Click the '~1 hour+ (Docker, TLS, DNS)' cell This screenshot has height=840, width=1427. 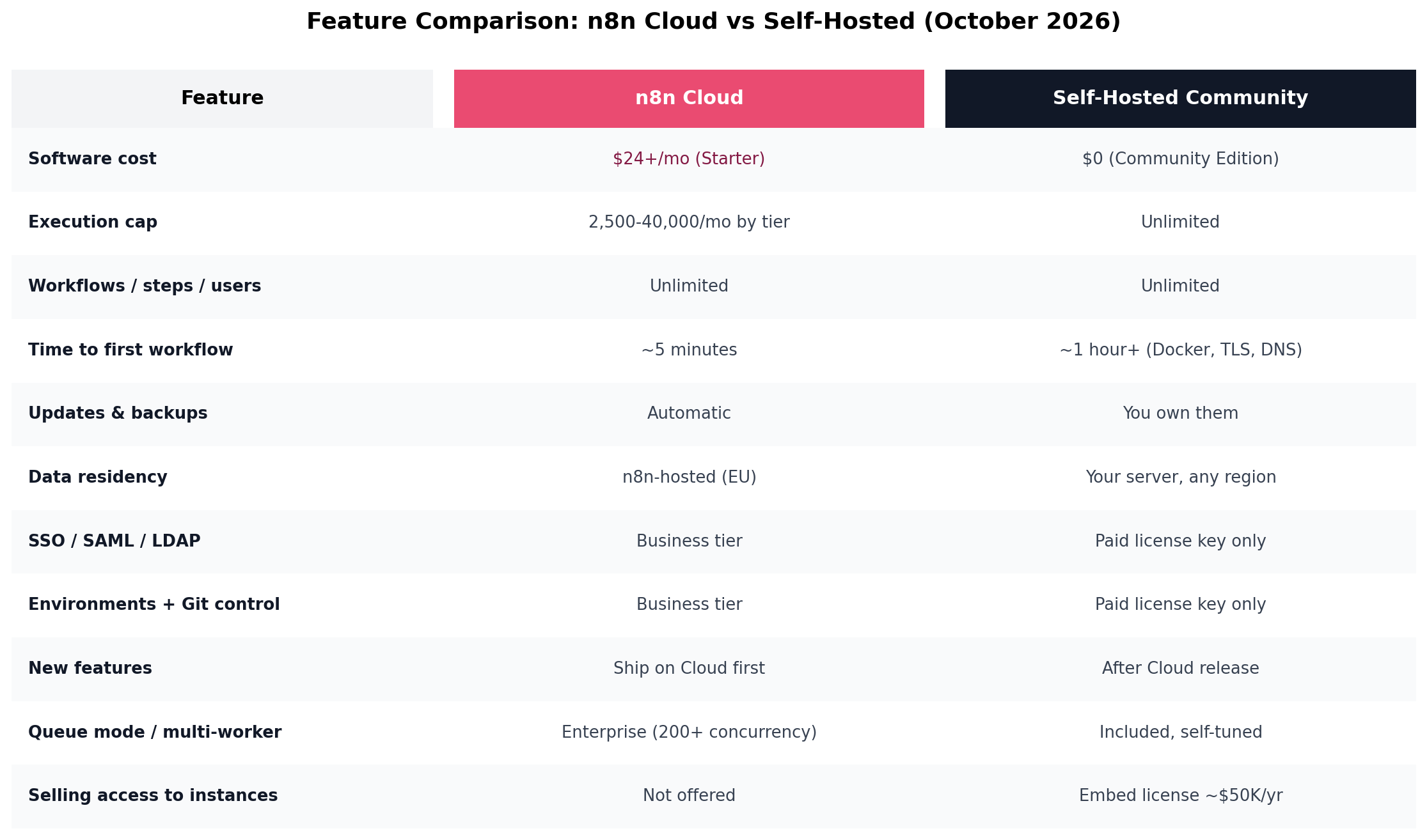(1180, 350)
